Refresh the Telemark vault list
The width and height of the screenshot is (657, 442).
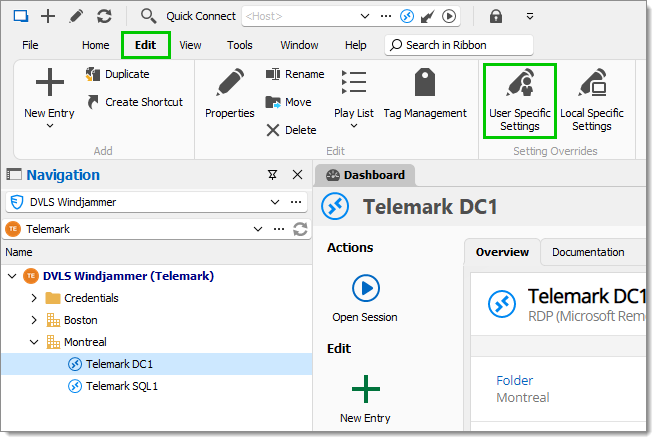pos(300,229)
